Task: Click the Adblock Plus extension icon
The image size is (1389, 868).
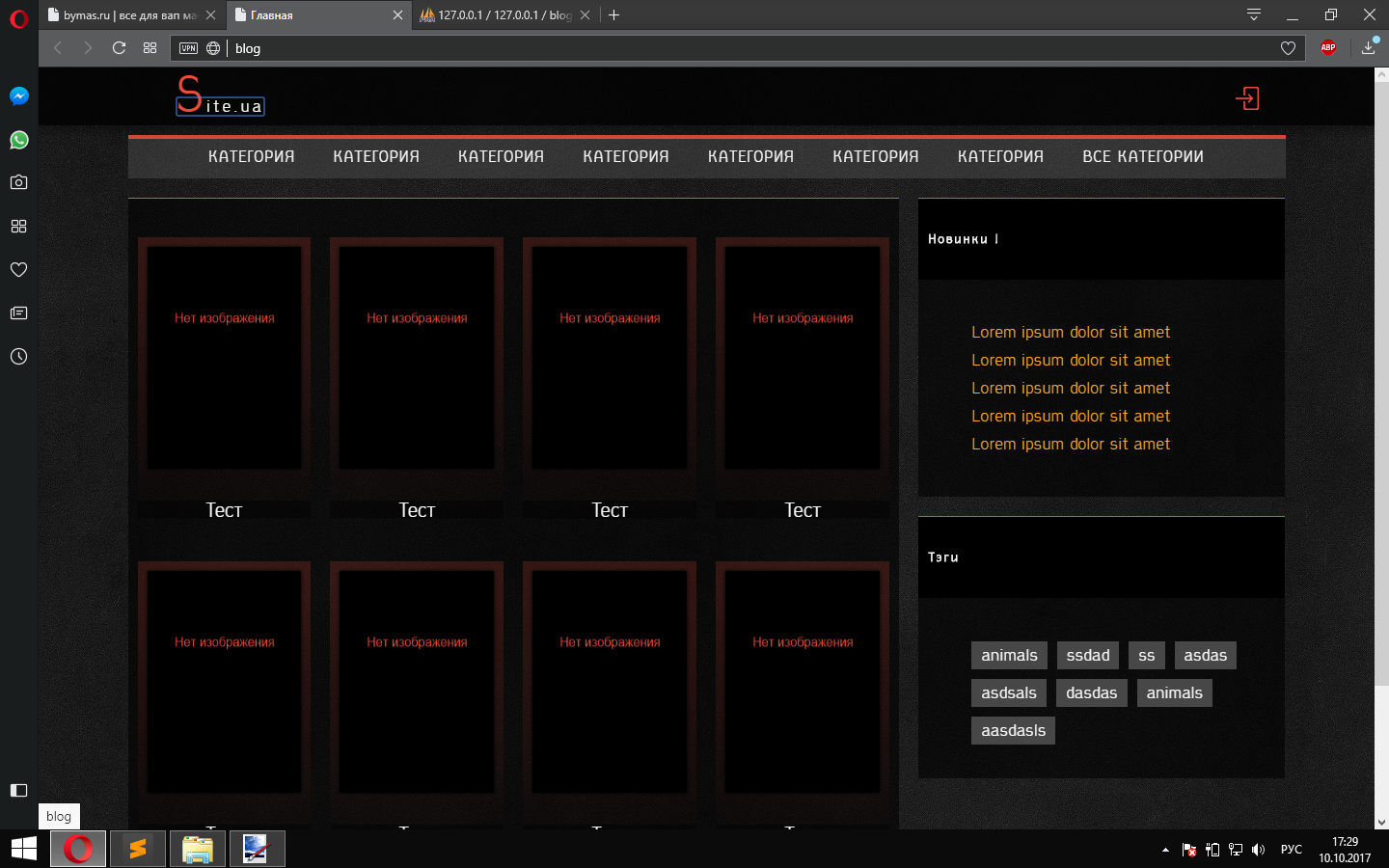Action: coord(1328,47)
